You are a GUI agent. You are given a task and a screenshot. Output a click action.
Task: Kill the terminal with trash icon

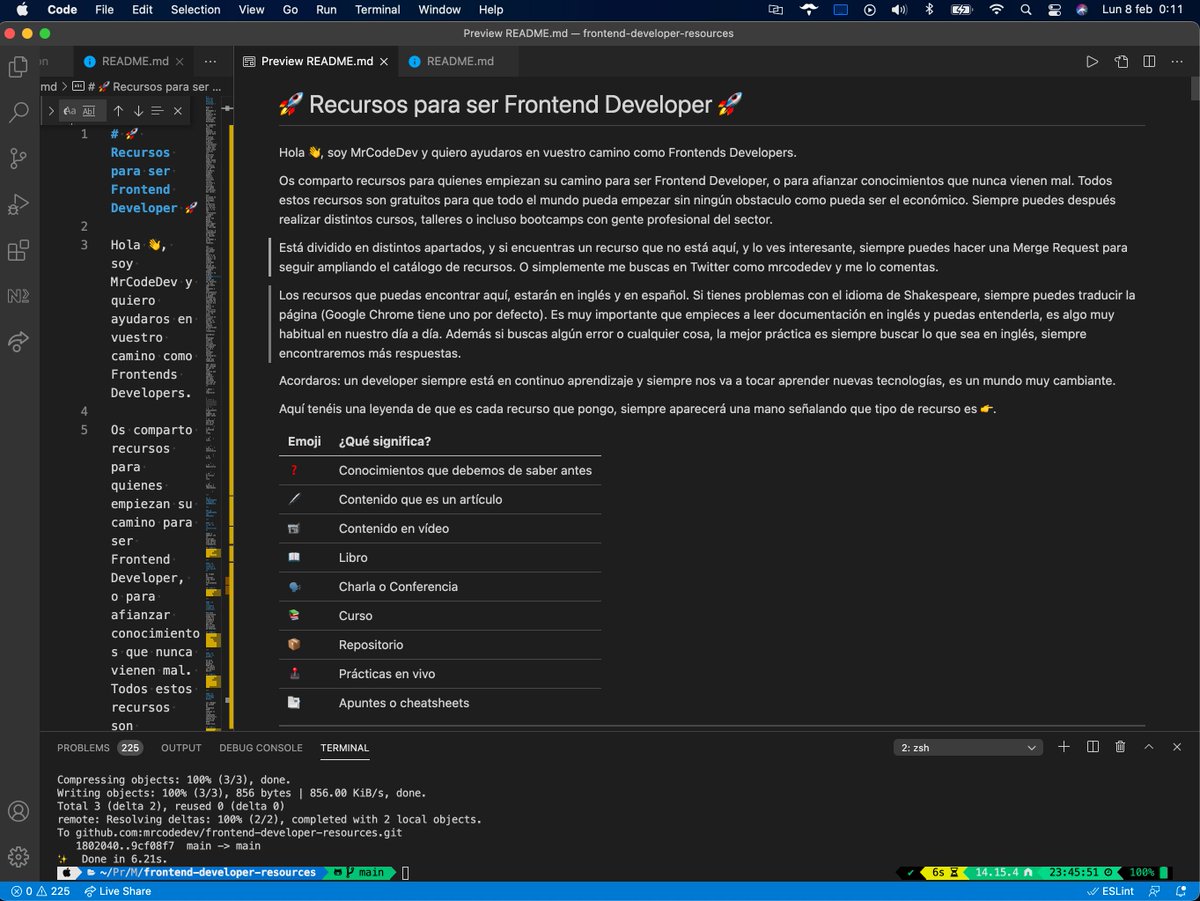point(1120,747)
